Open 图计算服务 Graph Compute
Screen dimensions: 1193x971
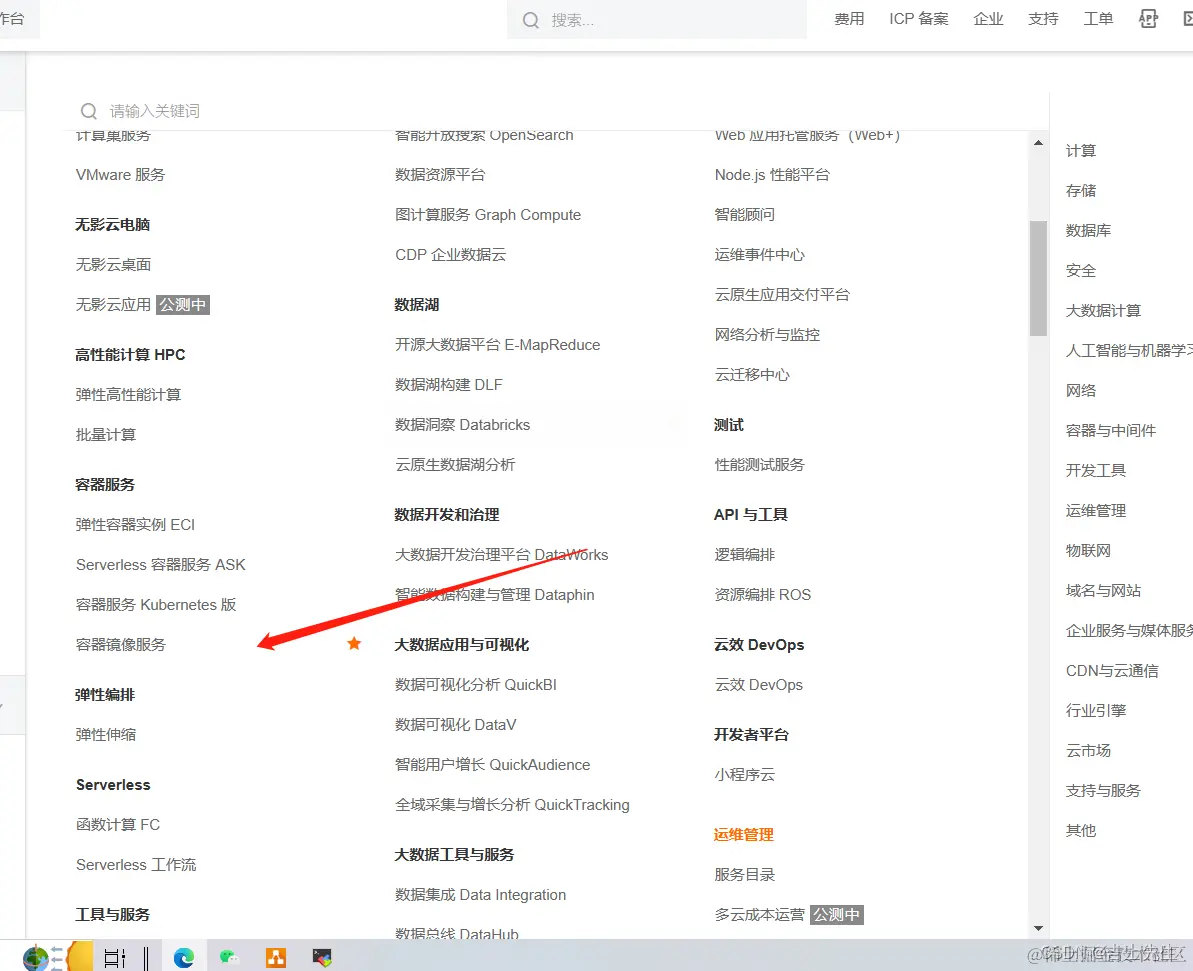coord(488,215)
